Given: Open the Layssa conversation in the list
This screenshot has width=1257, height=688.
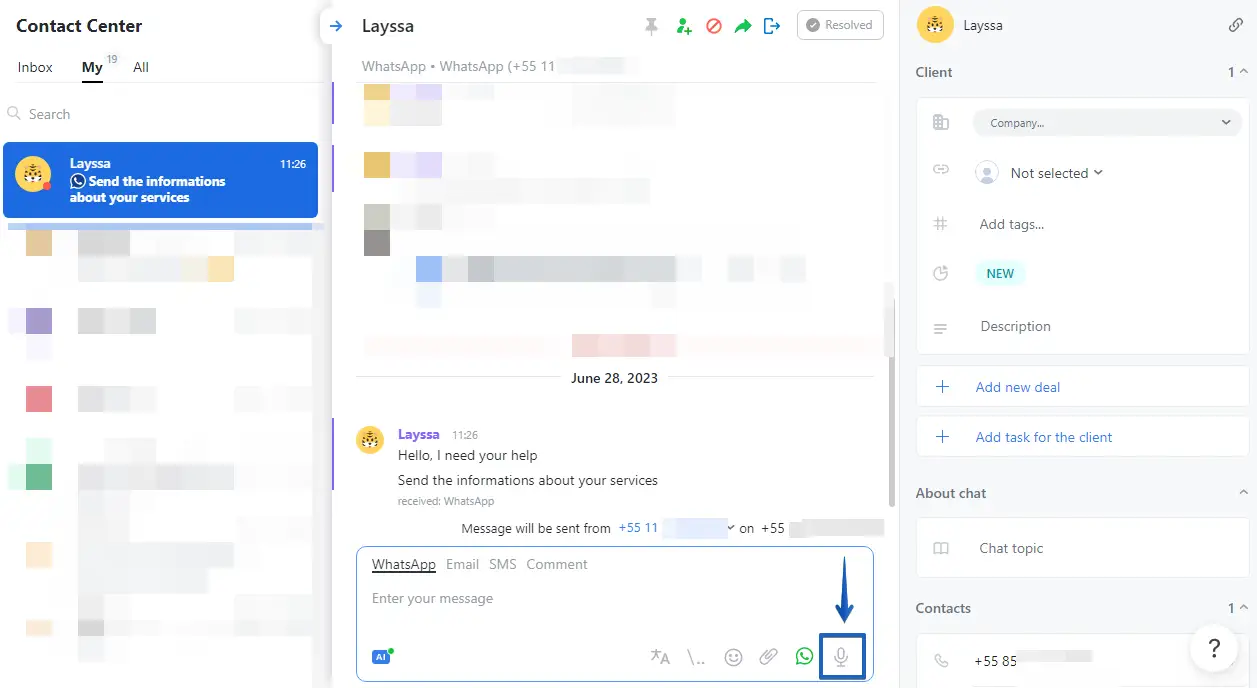Looking at the screenshot, I should click(160, 180).
